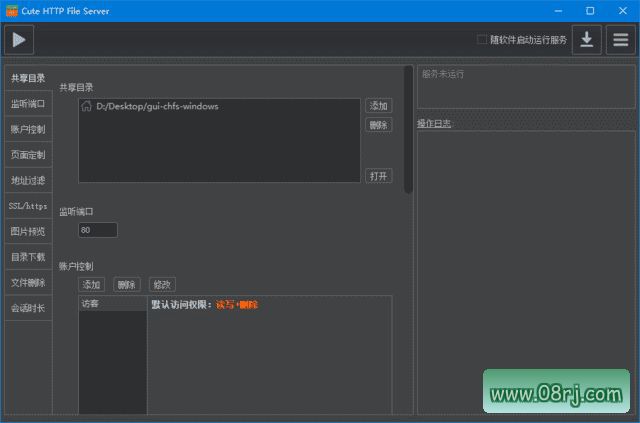Click 添加 beside the shared directory list
This screenshot has width=640, height=423.
click(378, 106)
